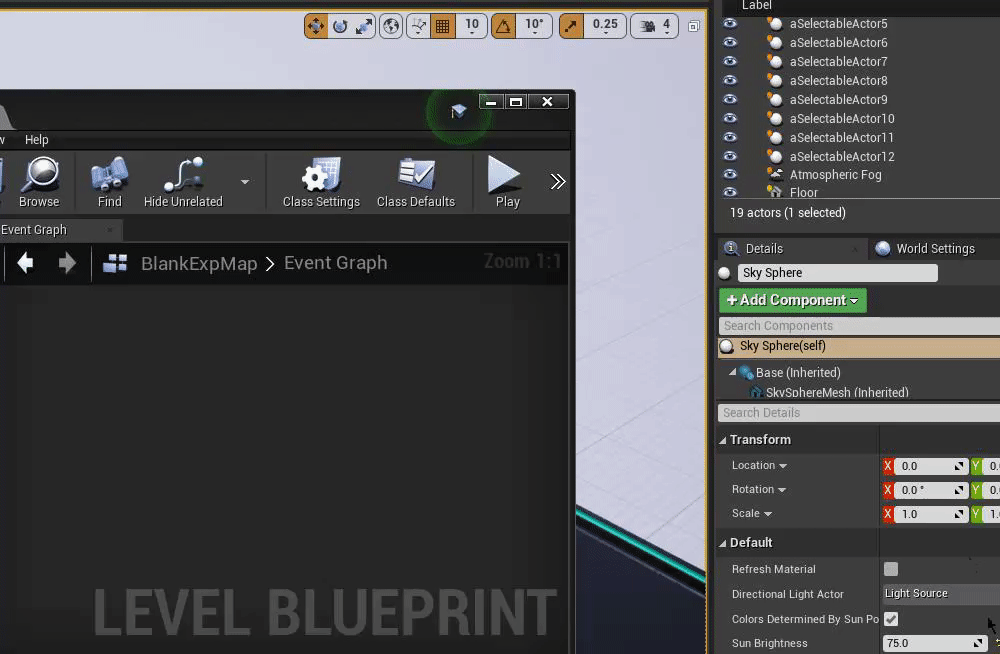Click the Search Components field

(859, 326)
